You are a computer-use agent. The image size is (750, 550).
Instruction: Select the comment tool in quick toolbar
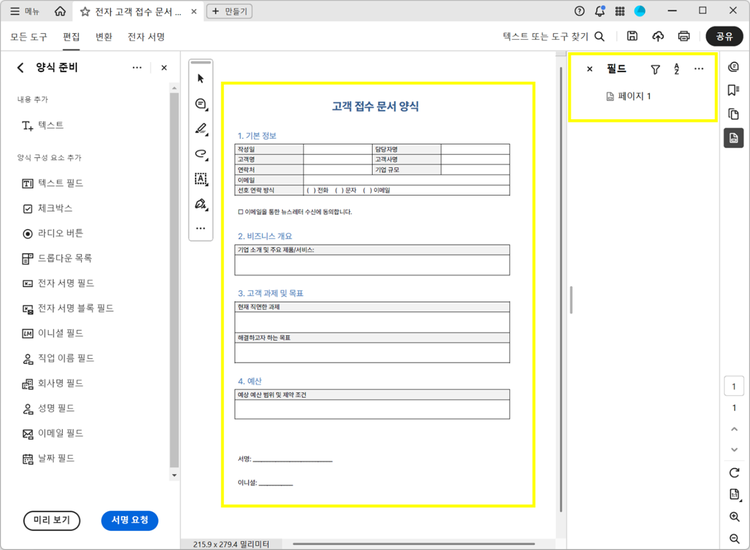click(201, 104)
